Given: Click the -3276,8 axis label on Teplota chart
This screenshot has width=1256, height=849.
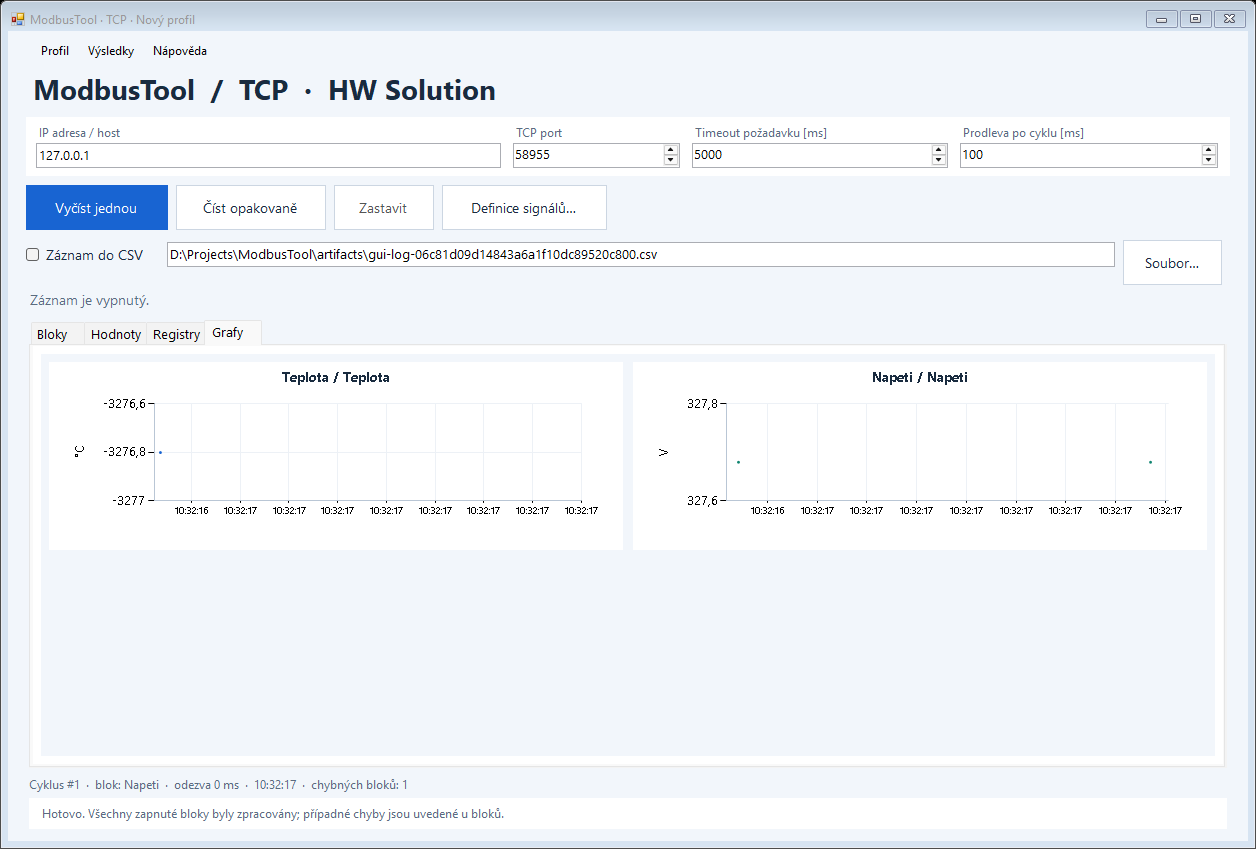Looking at the screenshot, I should 124,452.
